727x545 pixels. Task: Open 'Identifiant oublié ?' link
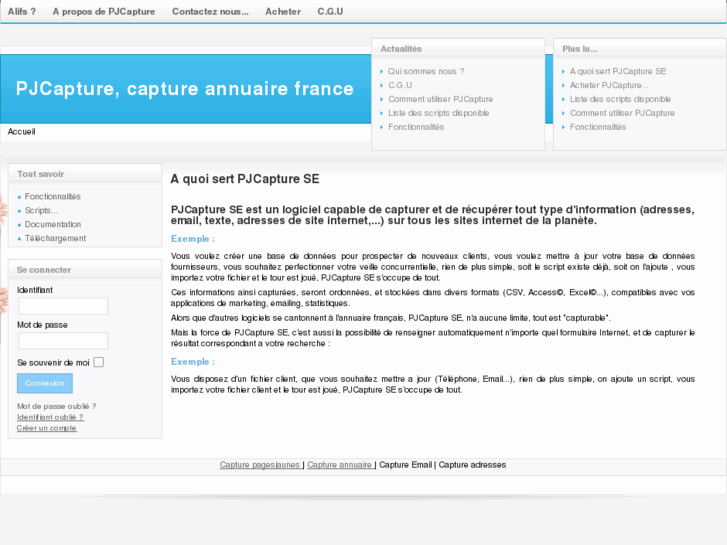[x=50, y=417]
